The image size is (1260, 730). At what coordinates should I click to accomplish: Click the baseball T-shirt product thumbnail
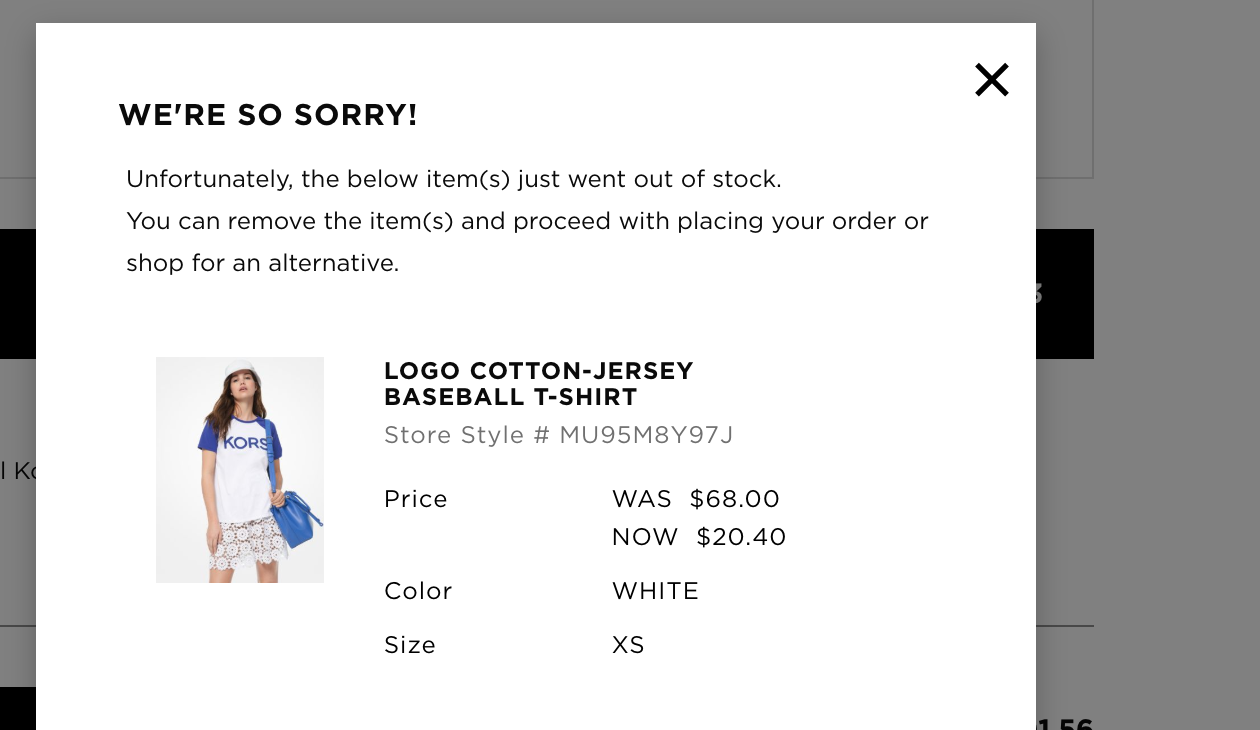[240, 469]
